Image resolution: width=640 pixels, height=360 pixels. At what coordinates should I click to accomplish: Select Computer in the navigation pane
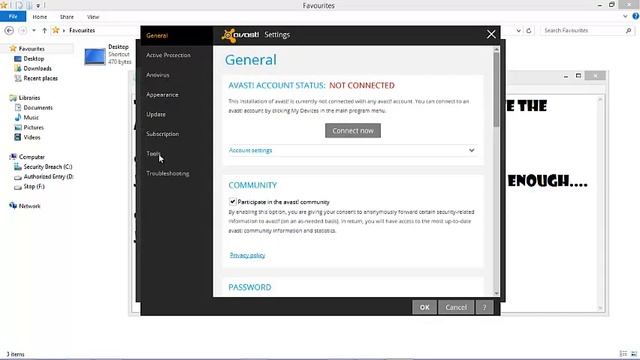click(x=31, y=157)
